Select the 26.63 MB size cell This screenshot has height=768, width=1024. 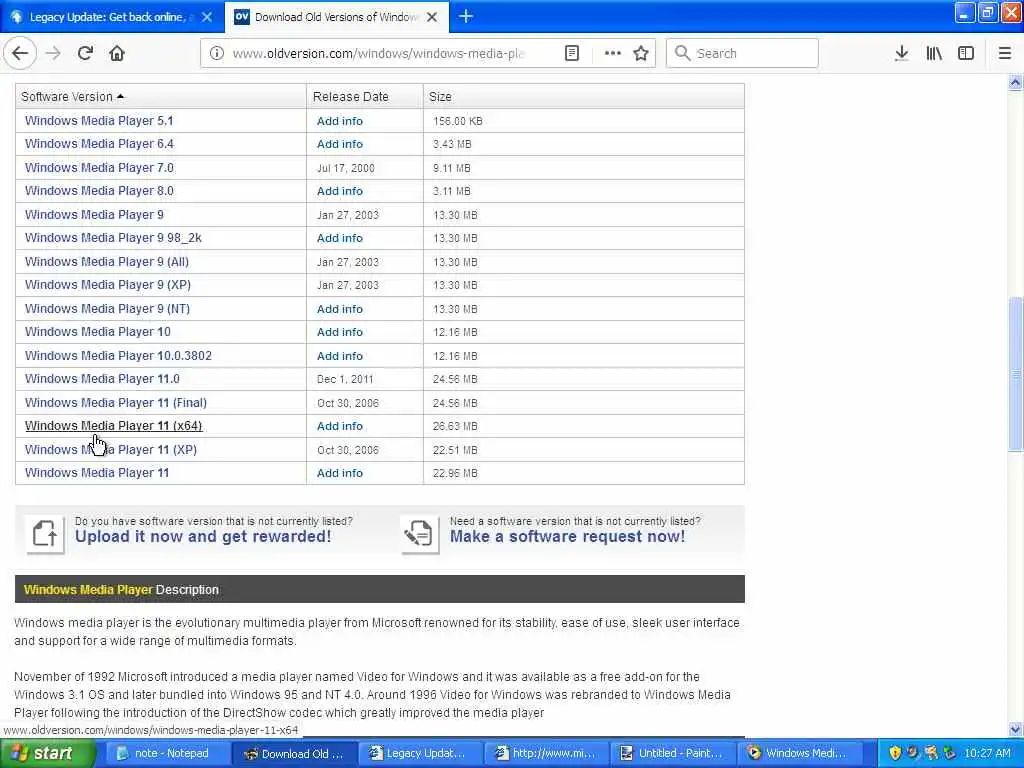(x=455, y=426)
